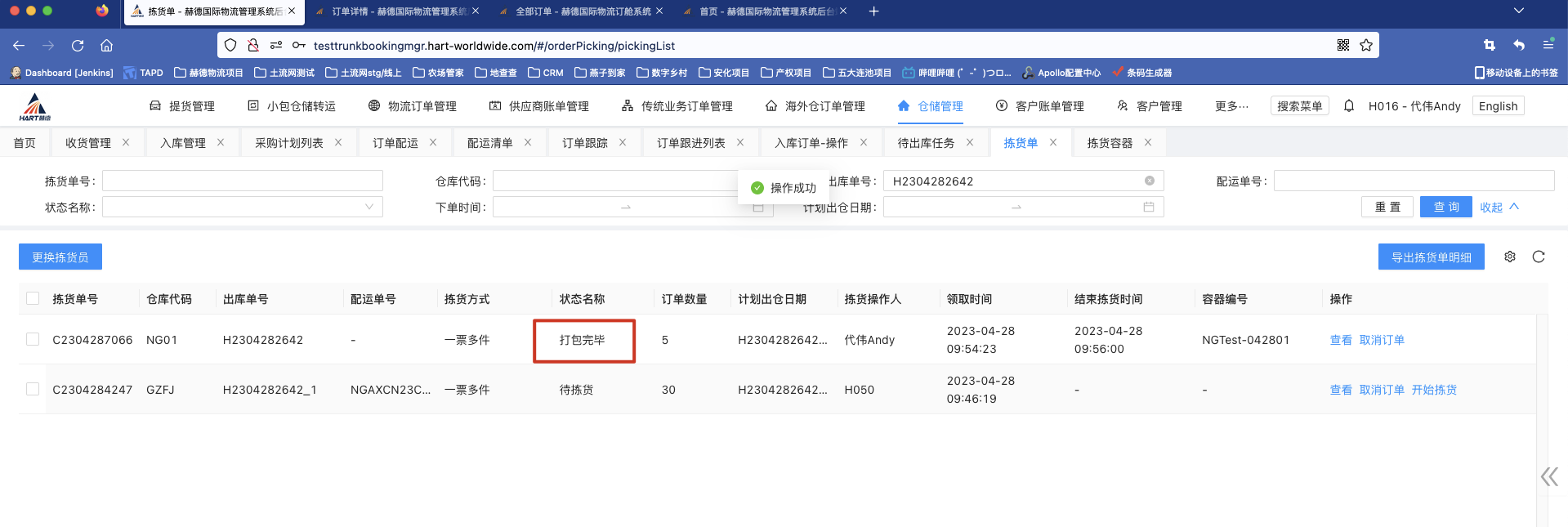Click 开始拣货 link for second row
This screenshot has height=527, width=1568.
[x=1434, y=390]
